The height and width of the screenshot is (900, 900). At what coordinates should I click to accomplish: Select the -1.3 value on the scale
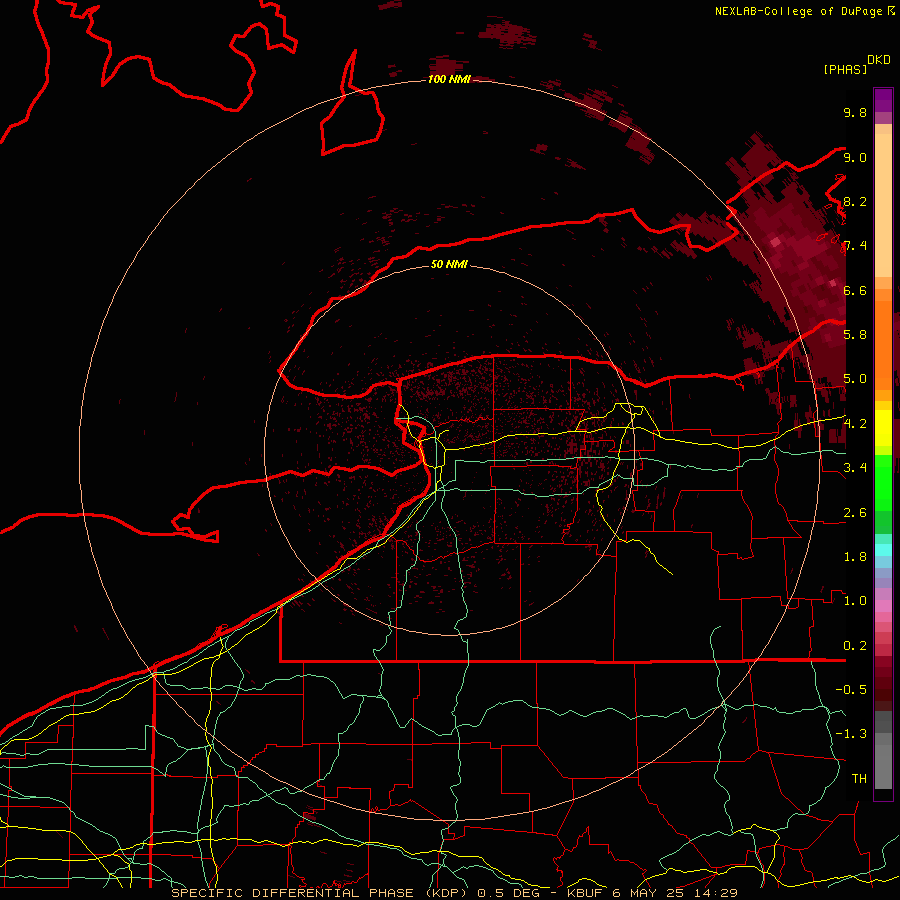(851, 734)
